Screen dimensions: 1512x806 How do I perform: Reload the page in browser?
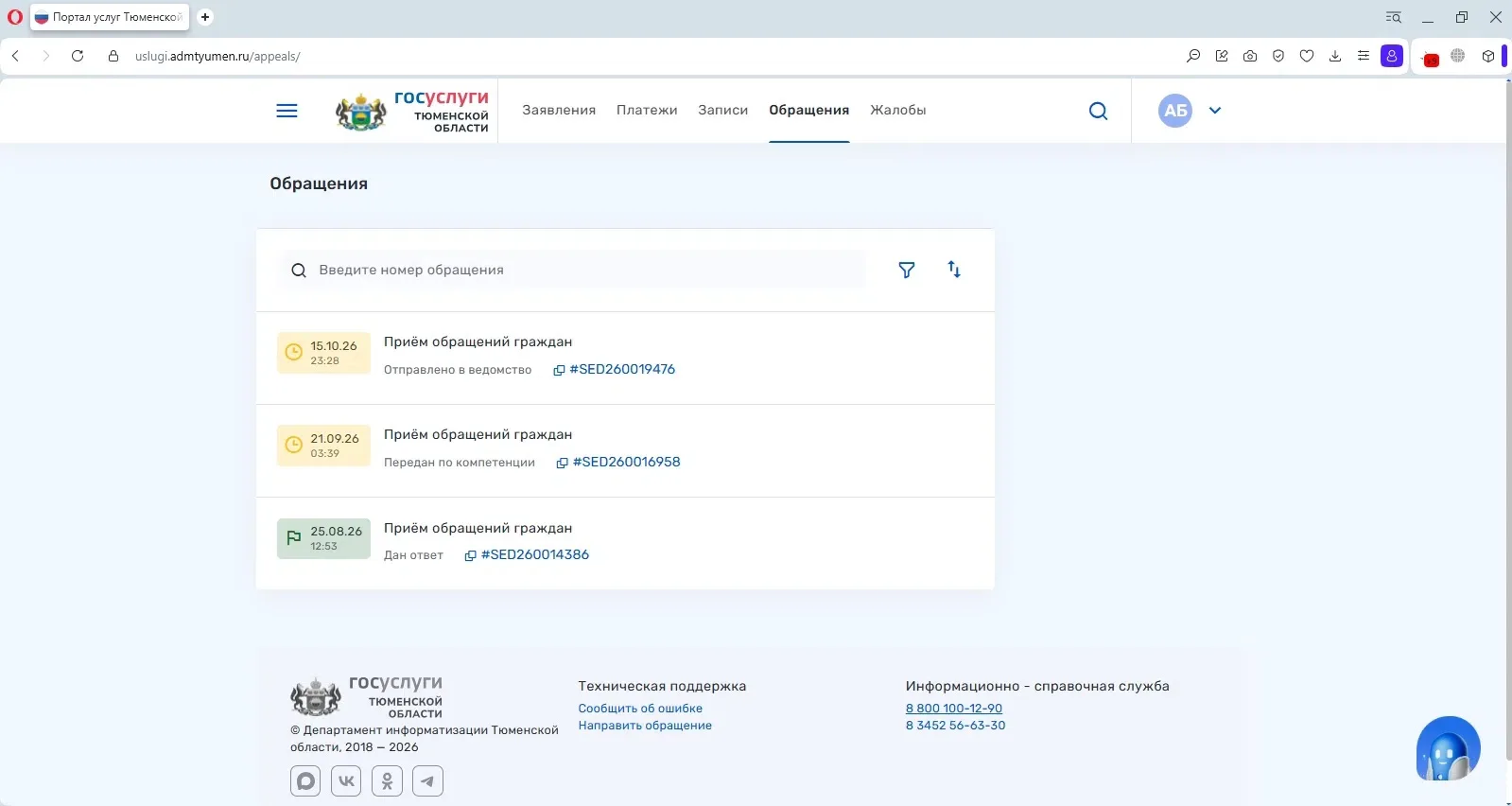[78, 56]
